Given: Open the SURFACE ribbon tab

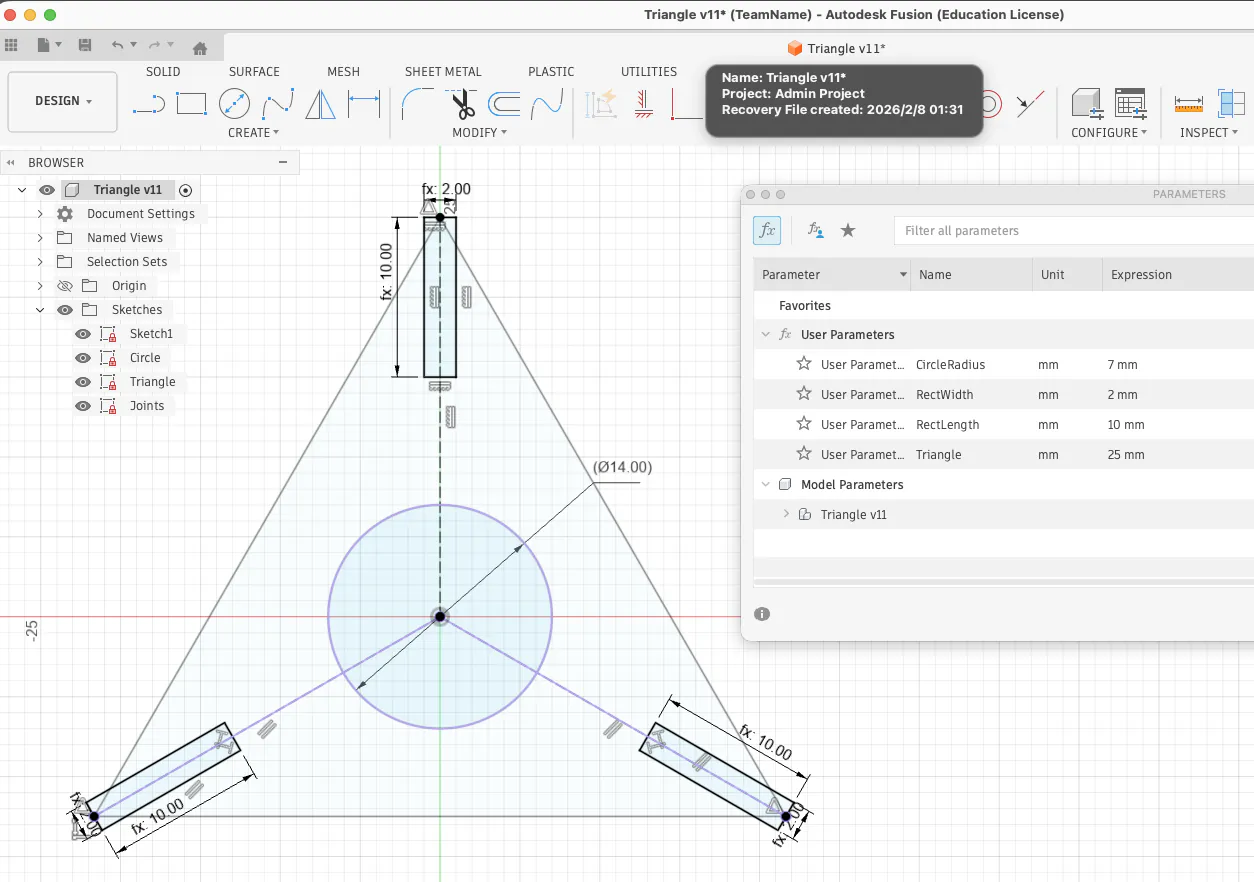Looking at the screenshot, I should click(254, 71).
